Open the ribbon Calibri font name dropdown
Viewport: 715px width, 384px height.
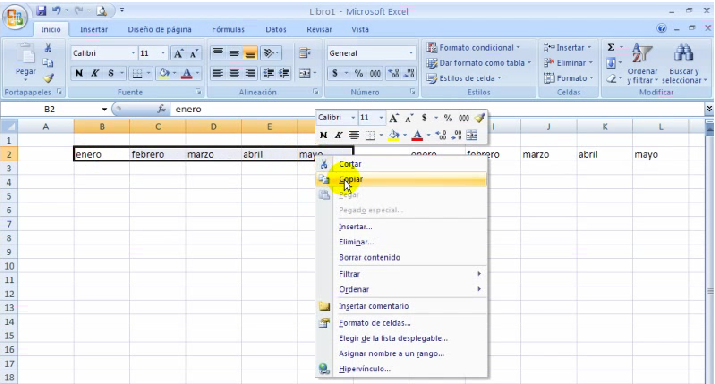click(133, 53)
